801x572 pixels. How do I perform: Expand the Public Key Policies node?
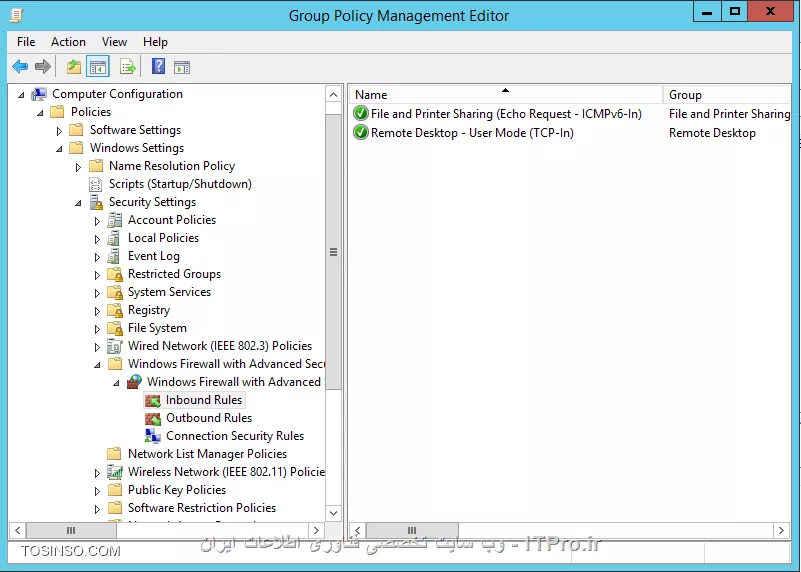(x=97, y=491)
